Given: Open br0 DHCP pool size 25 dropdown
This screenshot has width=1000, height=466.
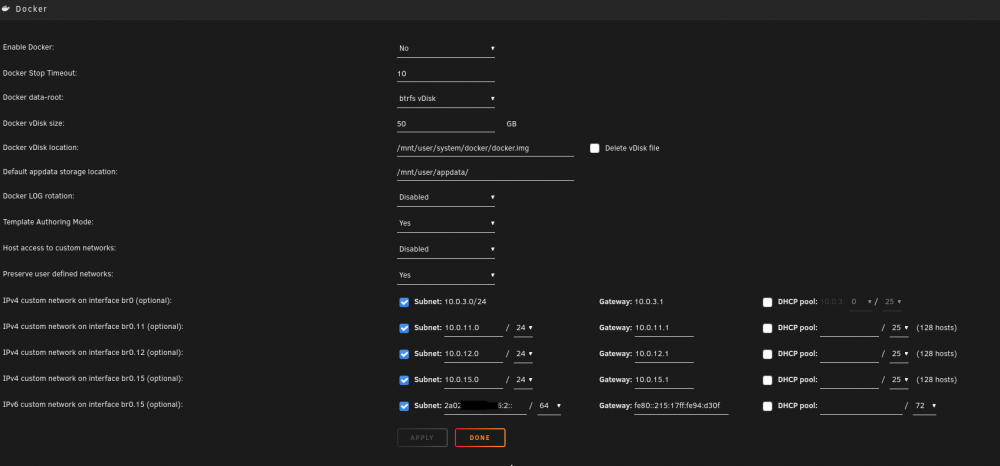Looking at the screenshot, I should click(893, 302).
